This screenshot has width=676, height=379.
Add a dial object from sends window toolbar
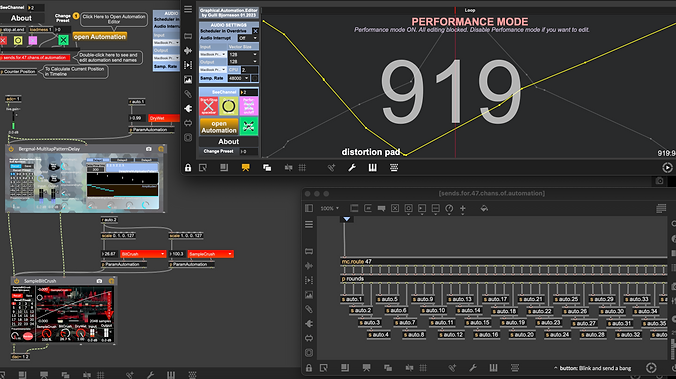click(449, 208)
